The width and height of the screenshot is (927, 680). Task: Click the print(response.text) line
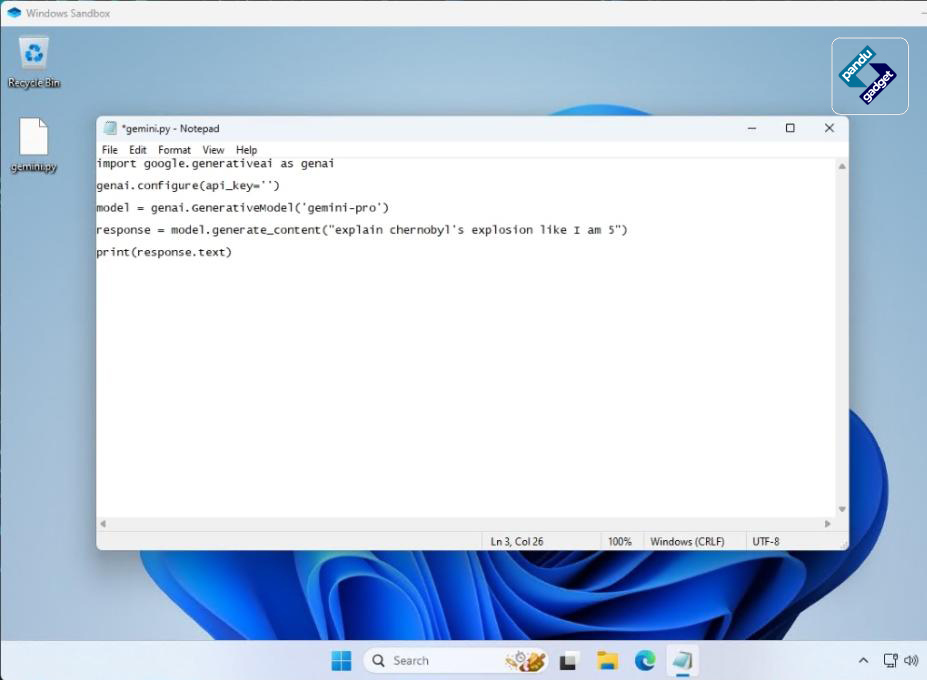(164, 252)
